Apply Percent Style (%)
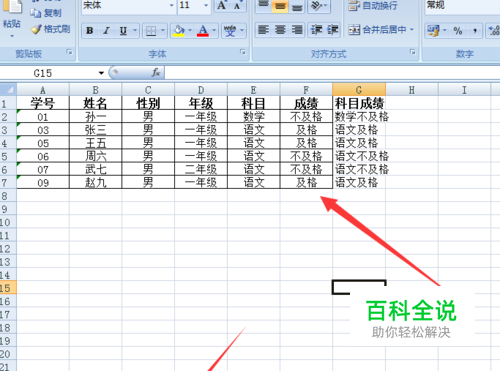The height and width of the screenshot is (371, 500). coord(458,31)
